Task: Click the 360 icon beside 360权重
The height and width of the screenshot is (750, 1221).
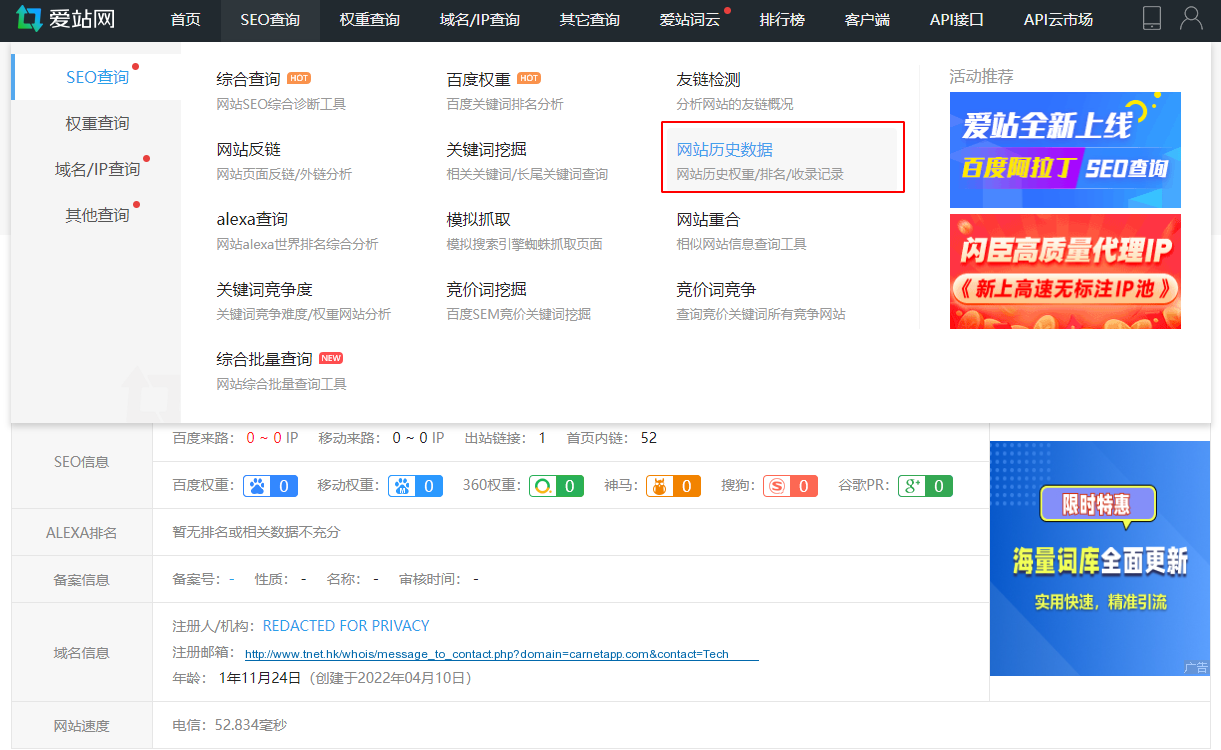Action: (x=543, y=486)
